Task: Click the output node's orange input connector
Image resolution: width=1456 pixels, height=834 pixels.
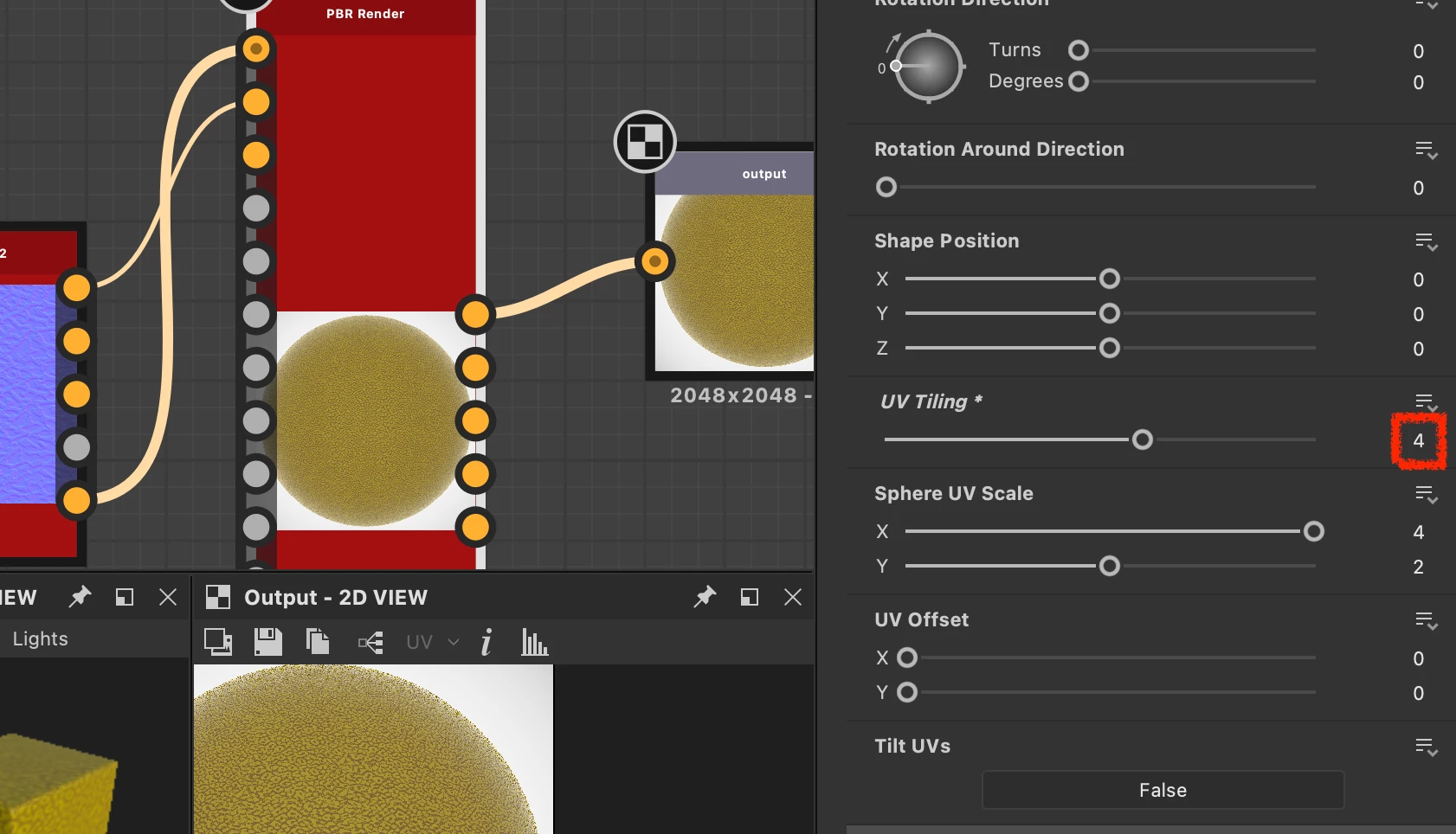Action: 655,261
